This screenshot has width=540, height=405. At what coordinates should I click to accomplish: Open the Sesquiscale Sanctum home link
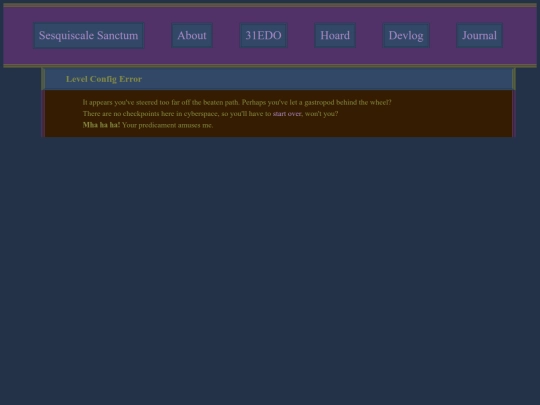click(89, 35)
